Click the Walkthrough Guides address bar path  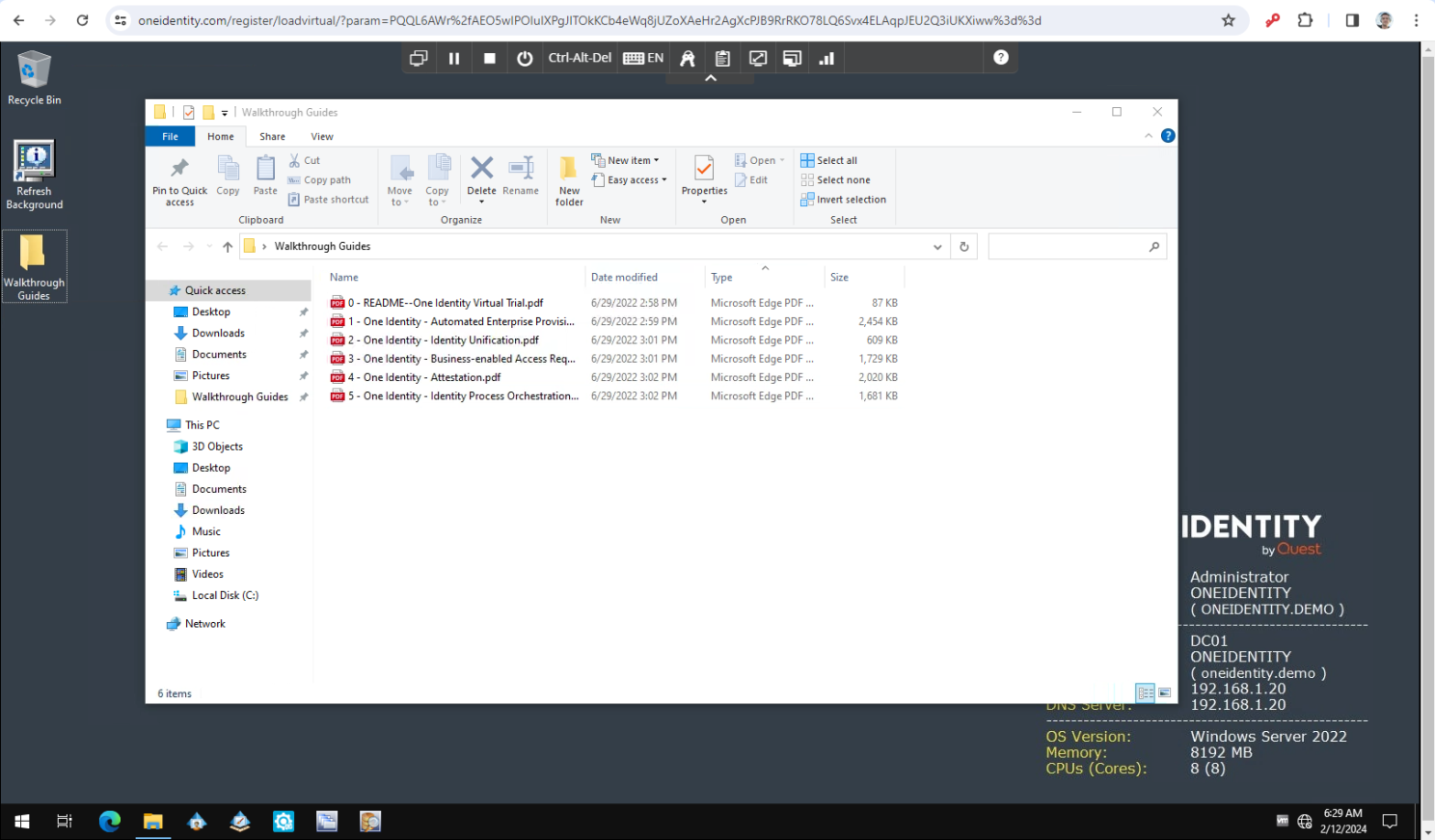(322, 247)
